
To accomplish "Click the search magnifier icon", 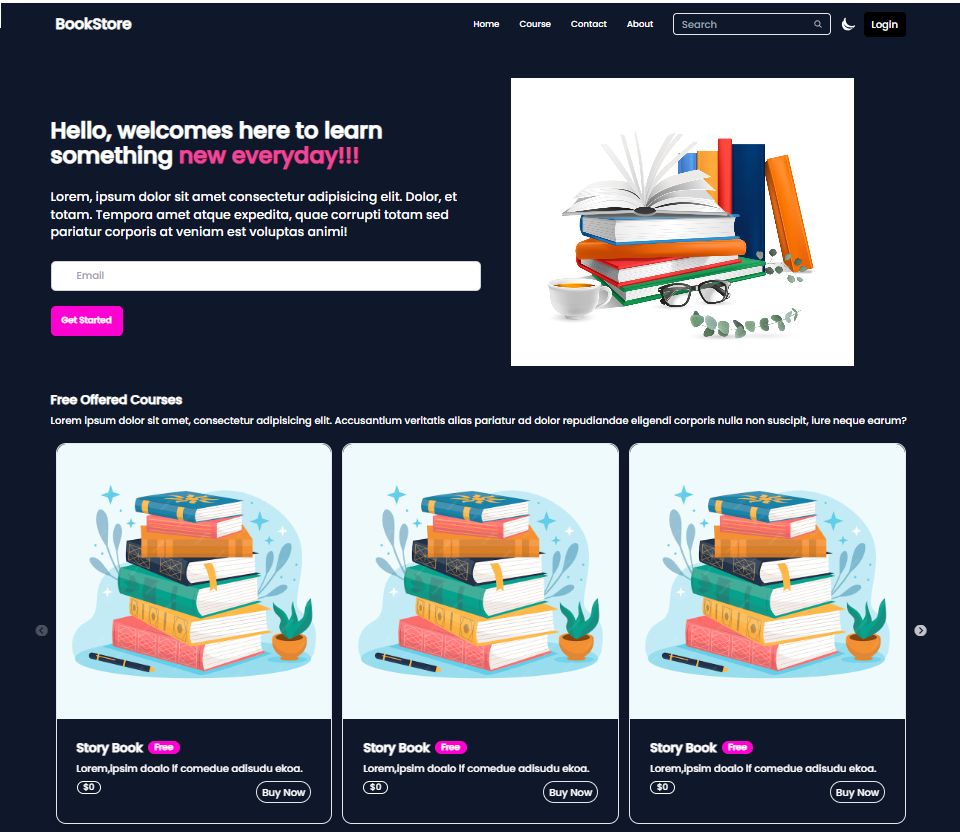I will (x=817, y=24).
